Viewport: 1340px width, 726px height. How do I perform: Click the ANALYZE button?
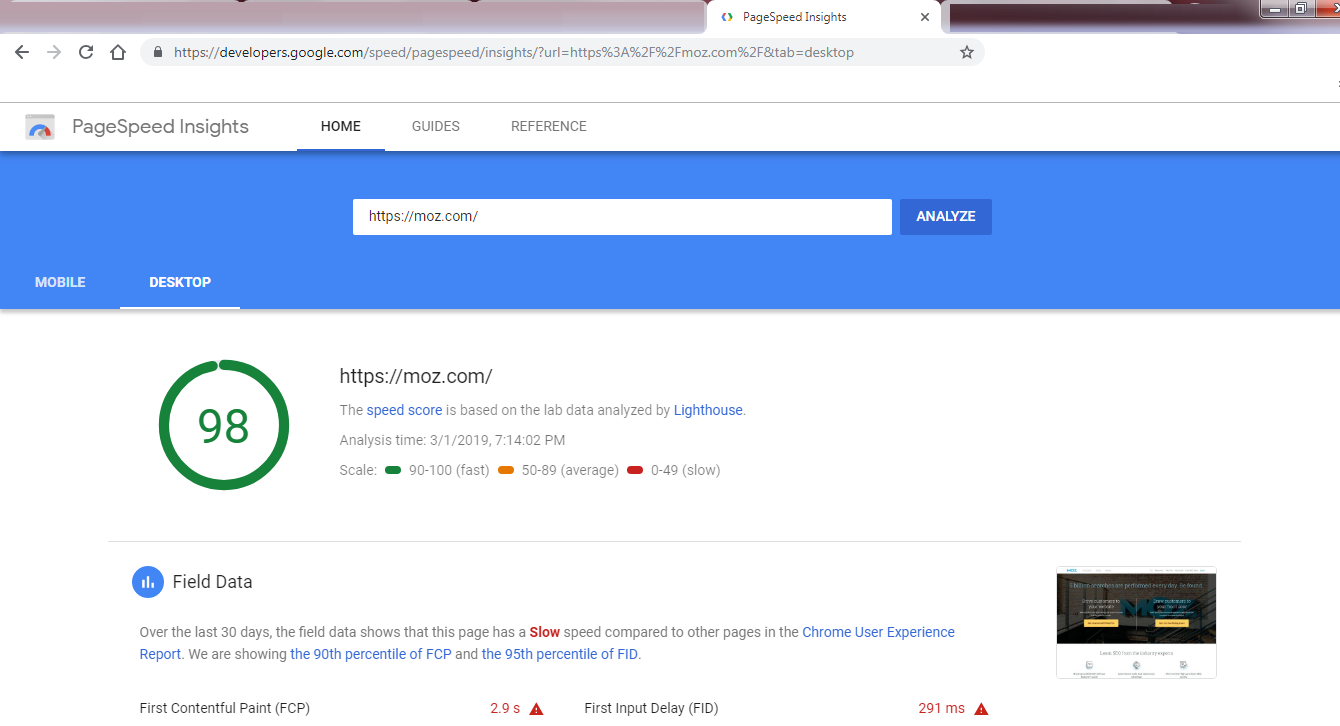click(946, 217)
